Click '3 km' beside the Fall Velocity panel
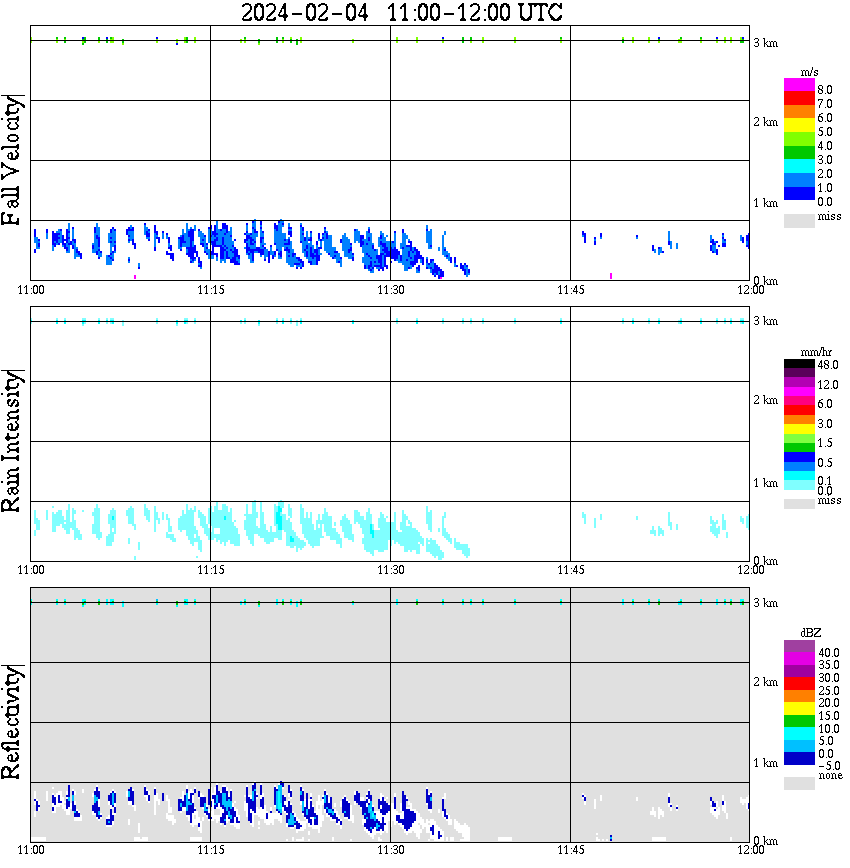This screenshot has width=850, height=868. pyautogui.click(x=765, y=43)
